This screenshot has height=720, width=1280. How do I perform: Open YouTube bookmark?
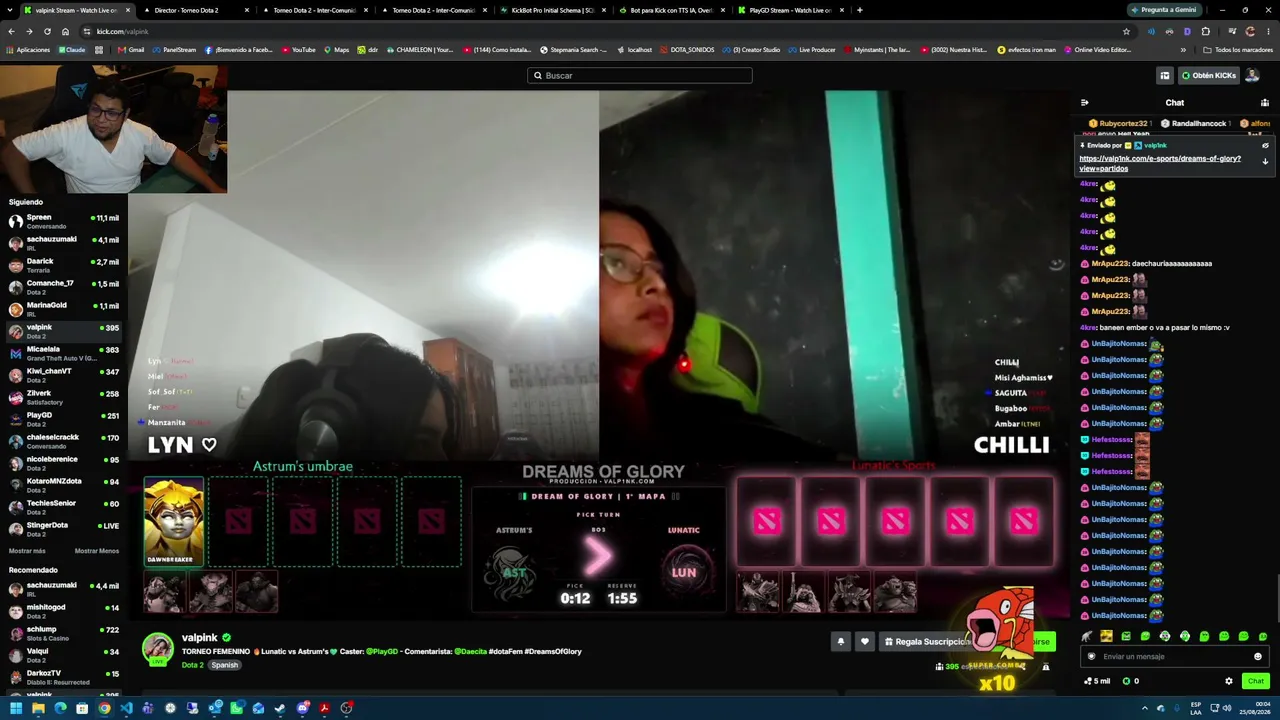pos(298,49)
